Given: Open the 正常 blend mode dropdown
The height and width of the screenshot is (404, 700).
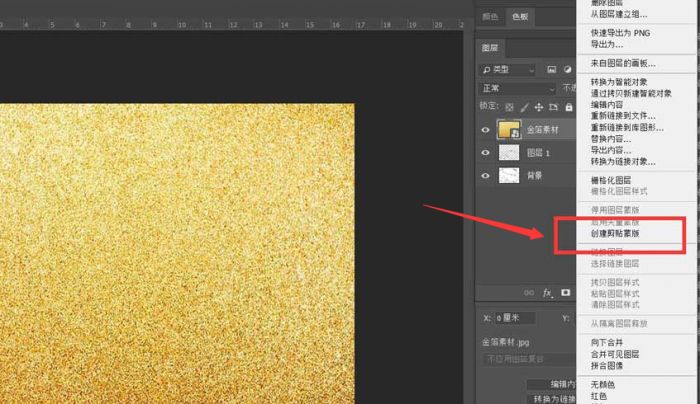Looking at the screenshot, I should 517,88.
